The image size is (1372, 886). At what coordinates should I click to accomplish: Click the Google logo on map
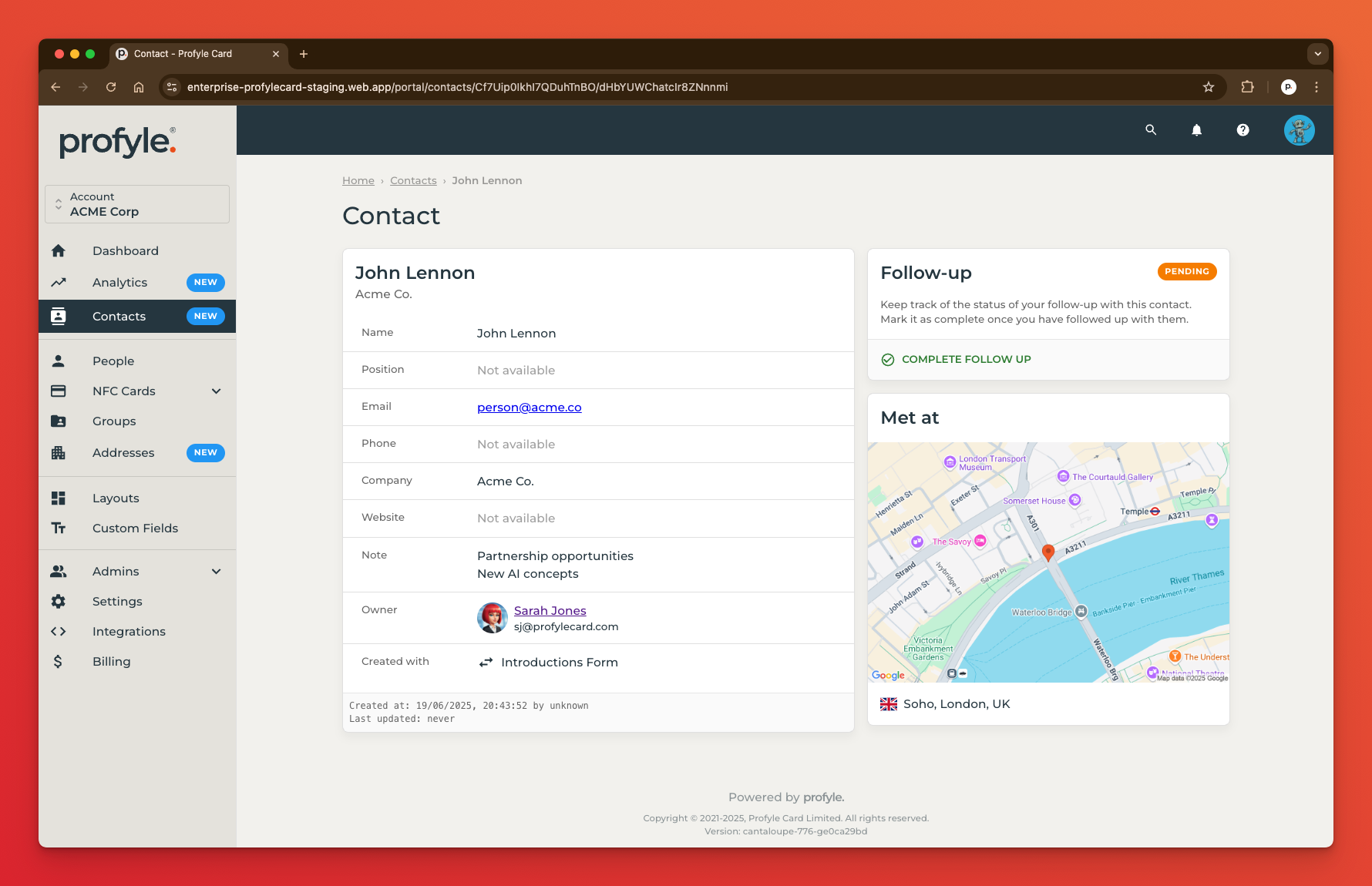pyautogui.click(x=888, y=676)
